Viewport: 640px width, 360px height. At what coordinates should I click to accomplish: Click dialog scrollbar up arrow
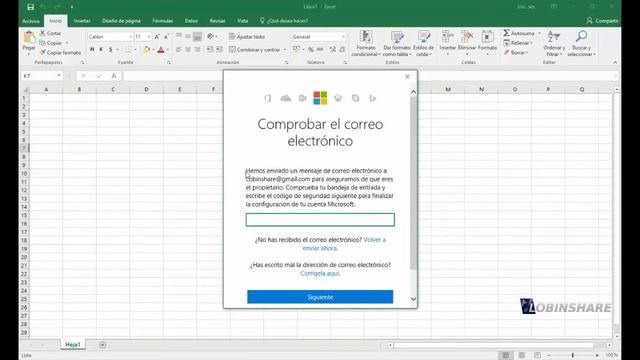point(413,92)
